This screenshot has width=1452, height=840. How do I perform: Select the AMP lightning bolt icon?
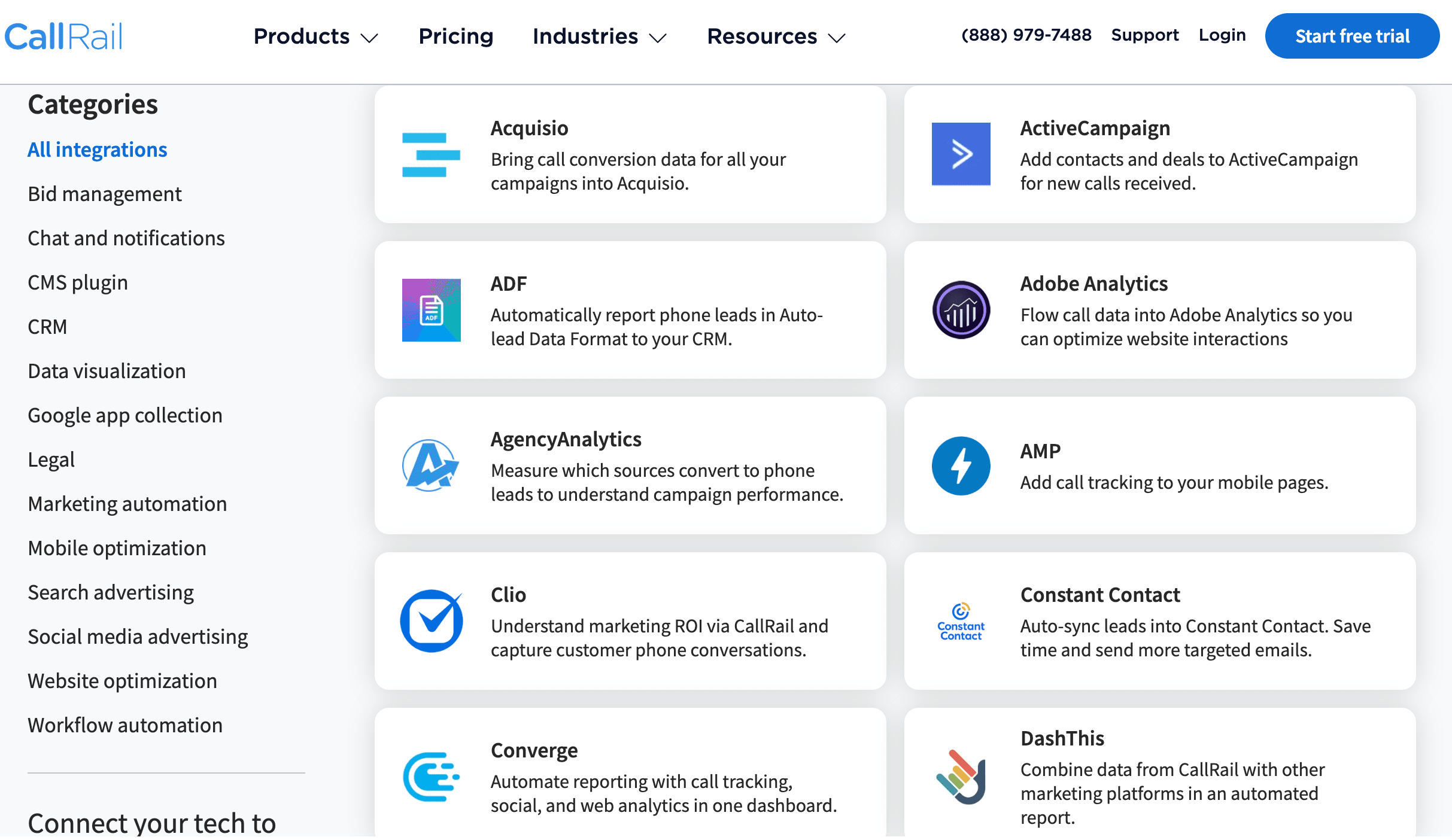tap(961, 466)
